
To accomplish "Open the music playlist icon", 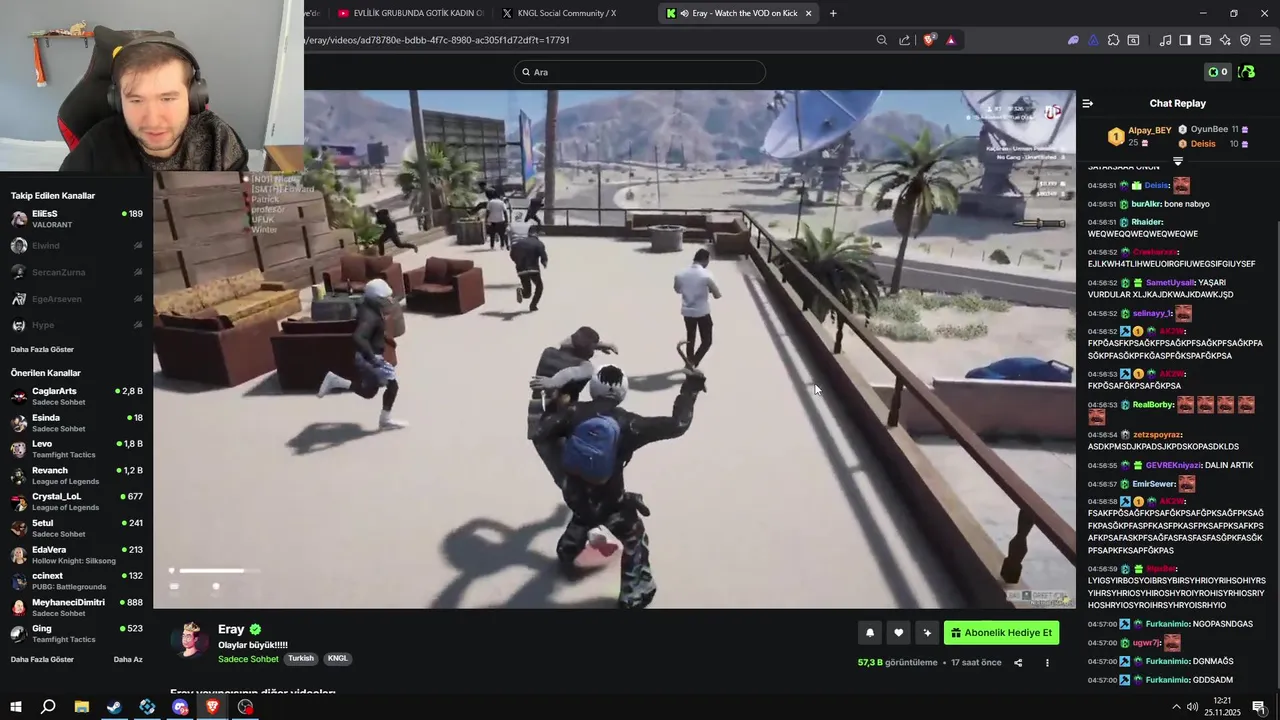I will 1165,40.
